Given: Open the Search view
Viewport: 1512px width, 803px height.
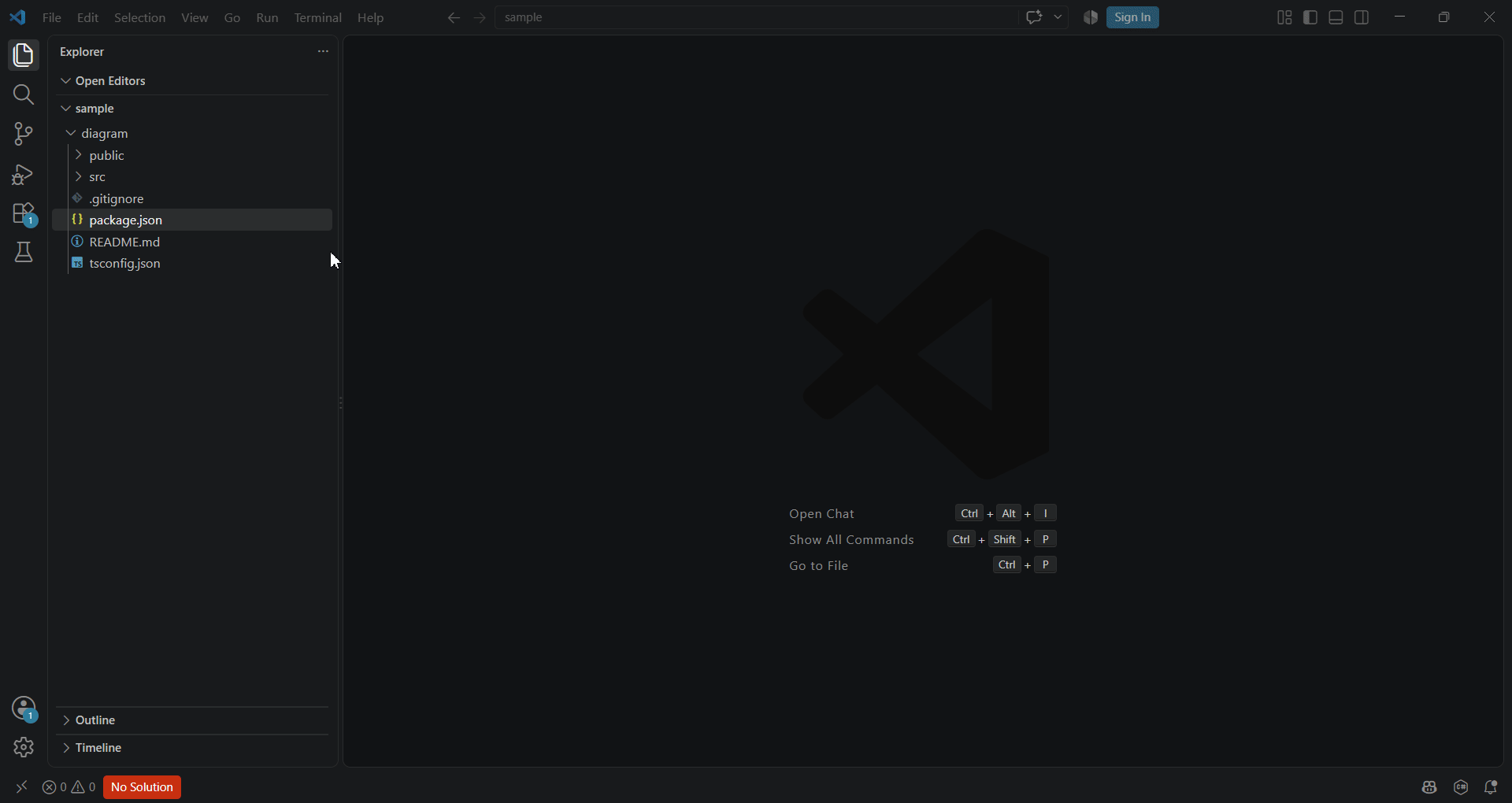Looking at the screenshot, I should coord(24,94).
